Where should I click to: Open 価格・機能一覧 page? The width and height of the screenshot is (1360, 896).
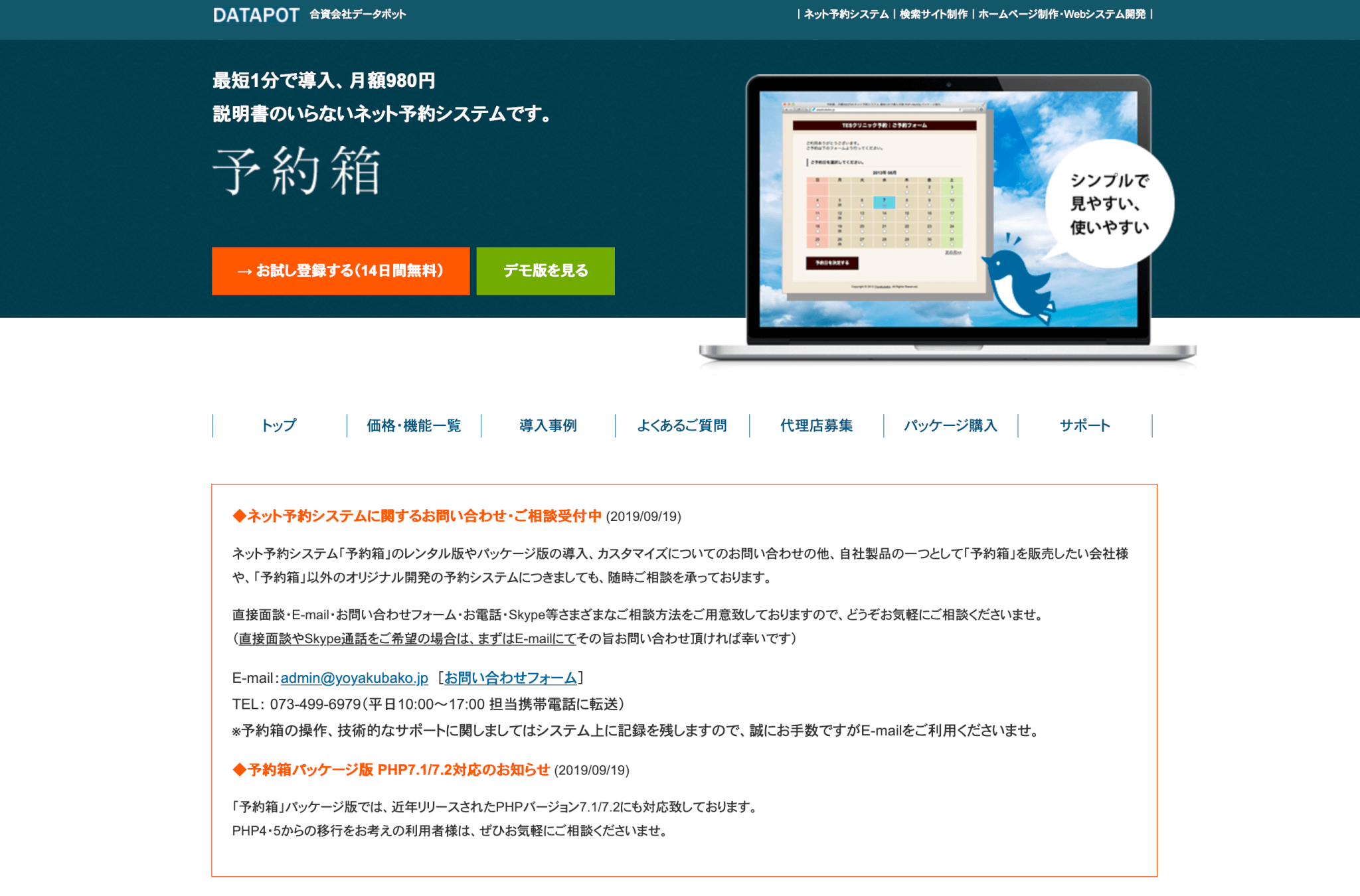(412, 425)
